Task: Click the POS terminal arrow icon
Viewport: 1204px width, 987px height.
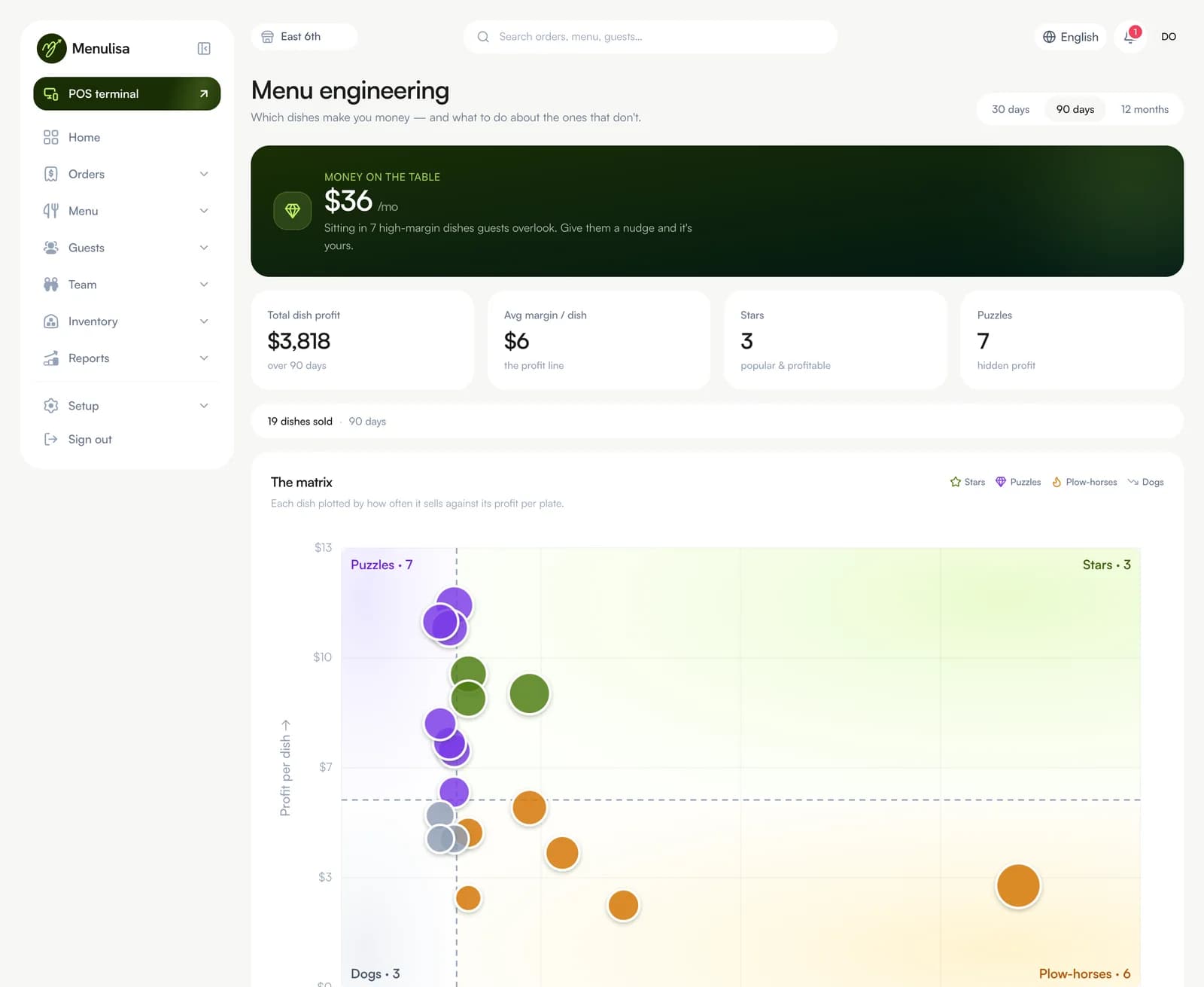Action: [x=204, y=94]
